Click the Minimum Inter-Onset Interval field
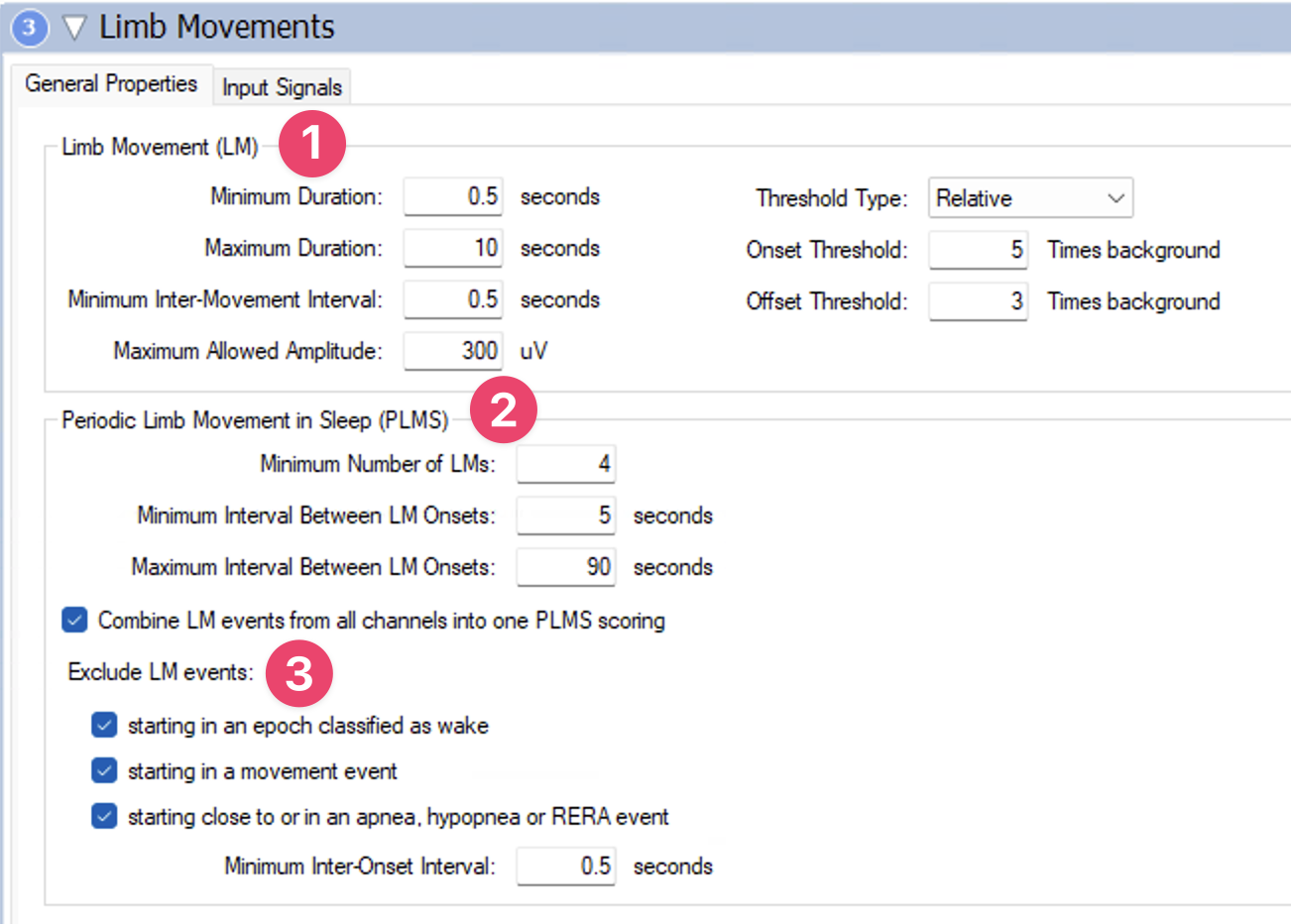 point(565,866)
